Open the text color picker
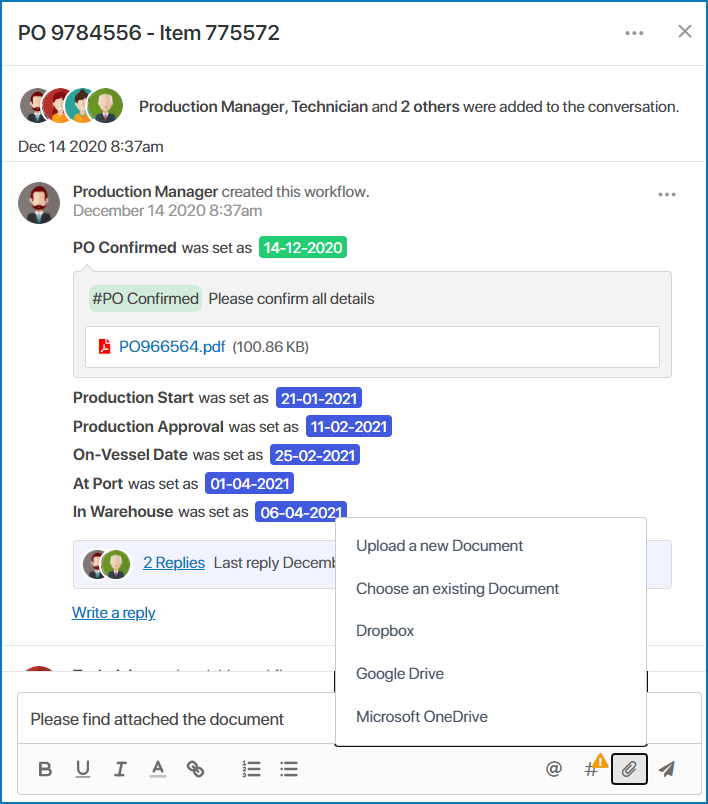Viewport: 708px width, 804px height. 158,769
